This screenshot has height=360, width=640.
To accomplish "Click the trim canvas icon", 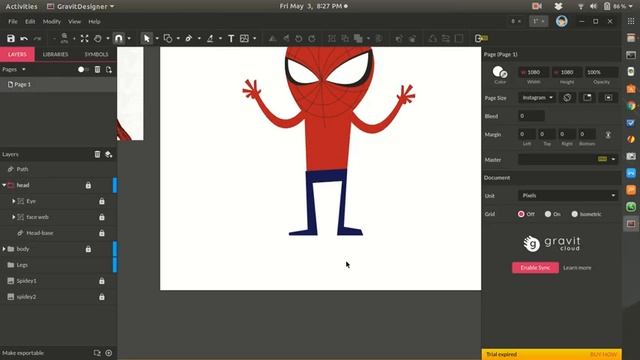I will [587, 98].
